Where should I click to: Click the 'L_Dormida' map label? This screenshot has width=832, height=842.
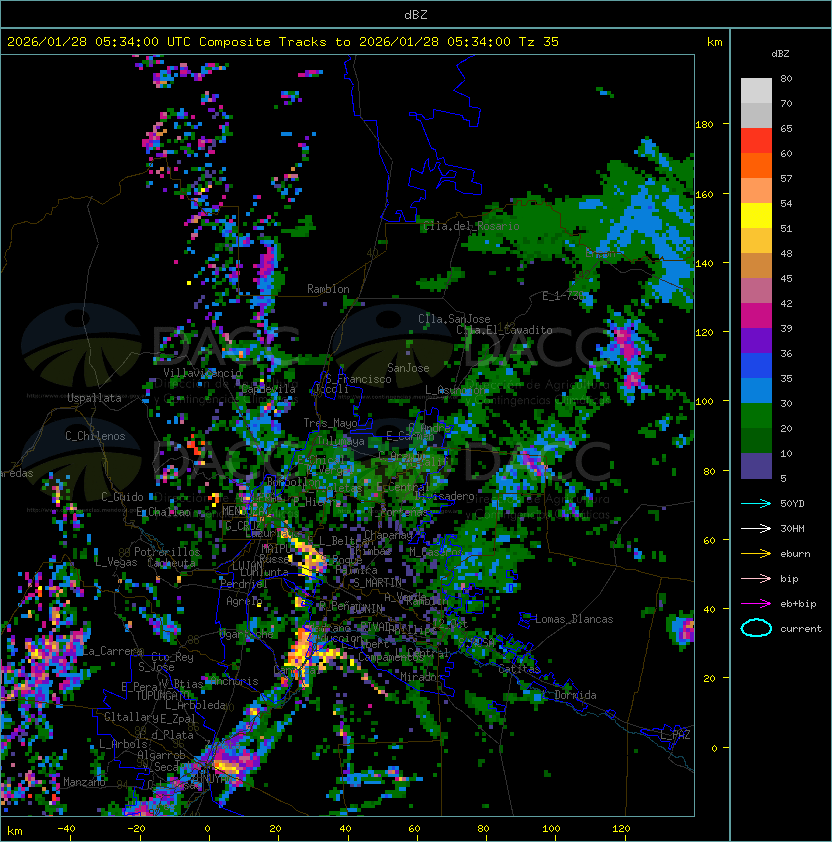pos(569,695)
